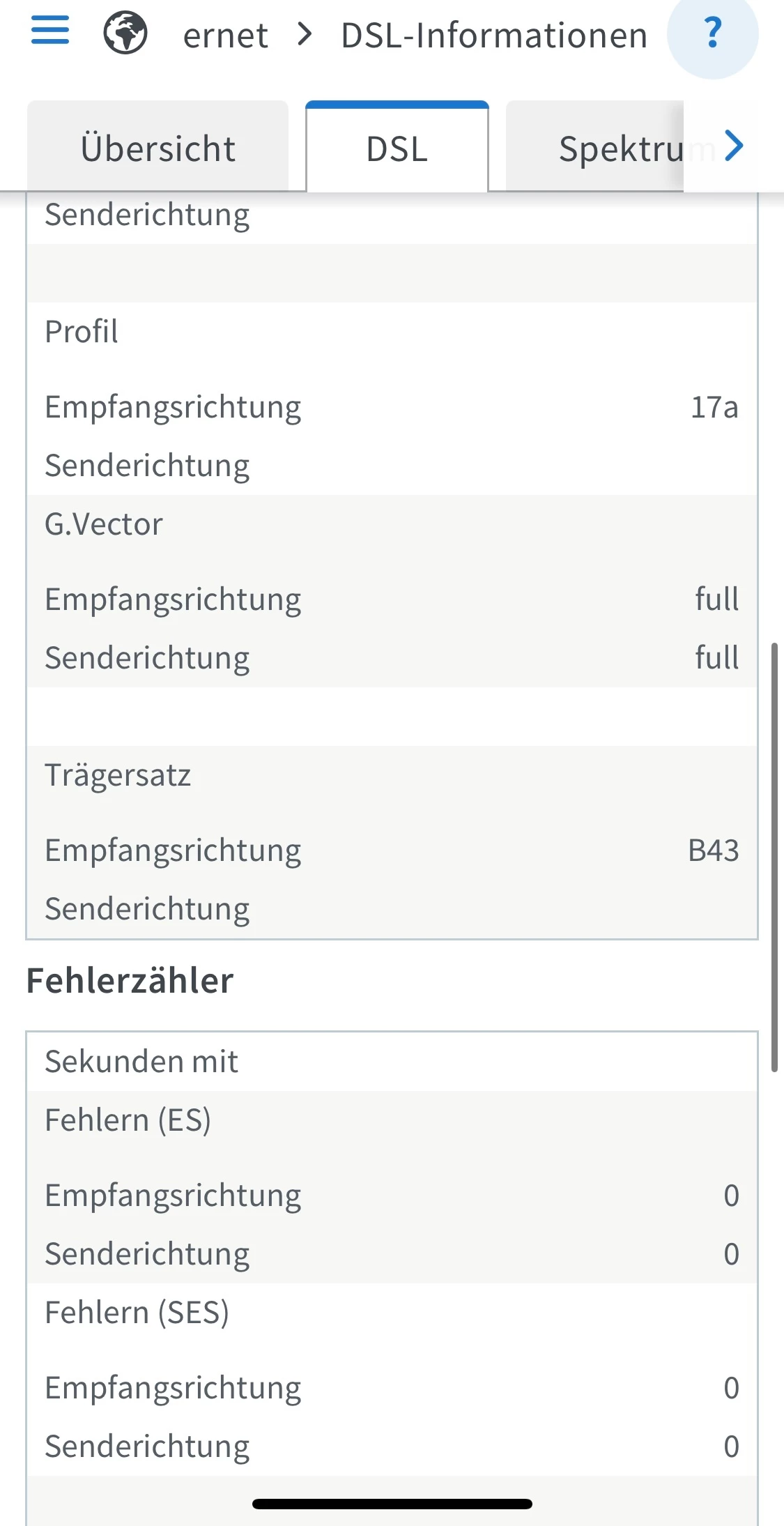
Task: Switch to the Übersicht tab
Action: click(158, 148)
